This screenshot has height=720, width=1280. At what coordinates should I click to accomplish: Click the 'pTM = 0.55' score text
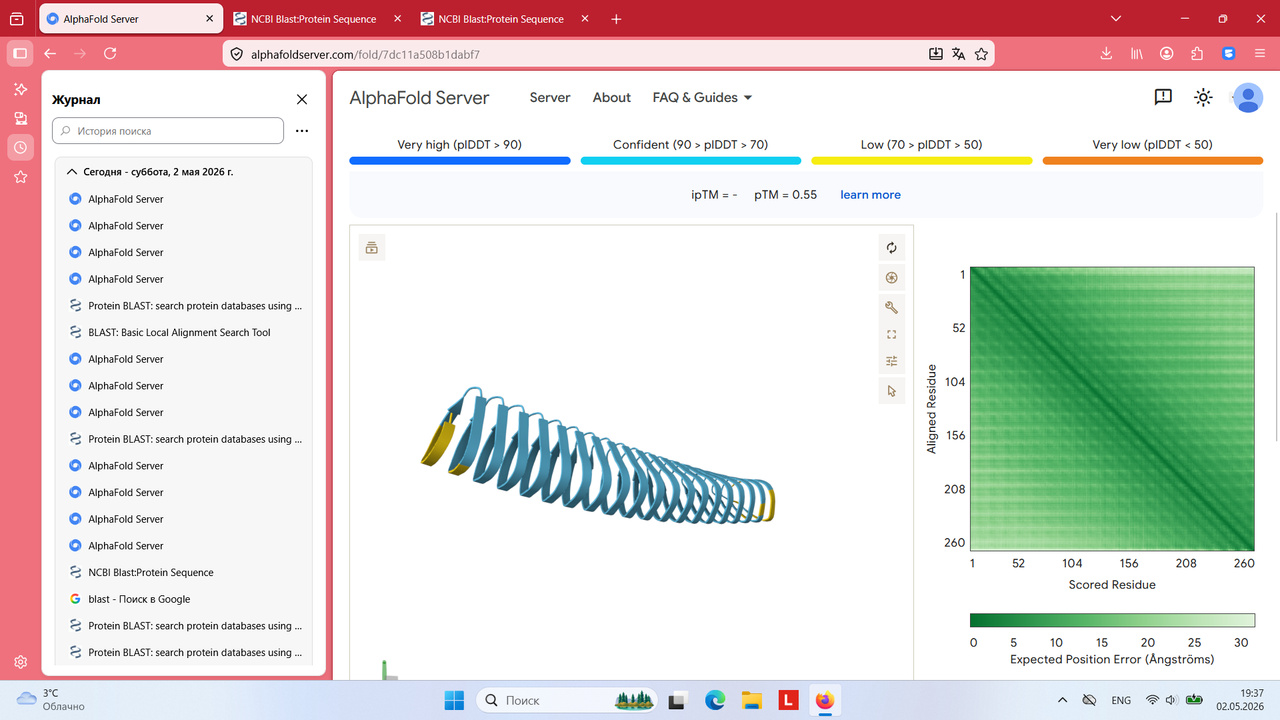coord(785,195)
